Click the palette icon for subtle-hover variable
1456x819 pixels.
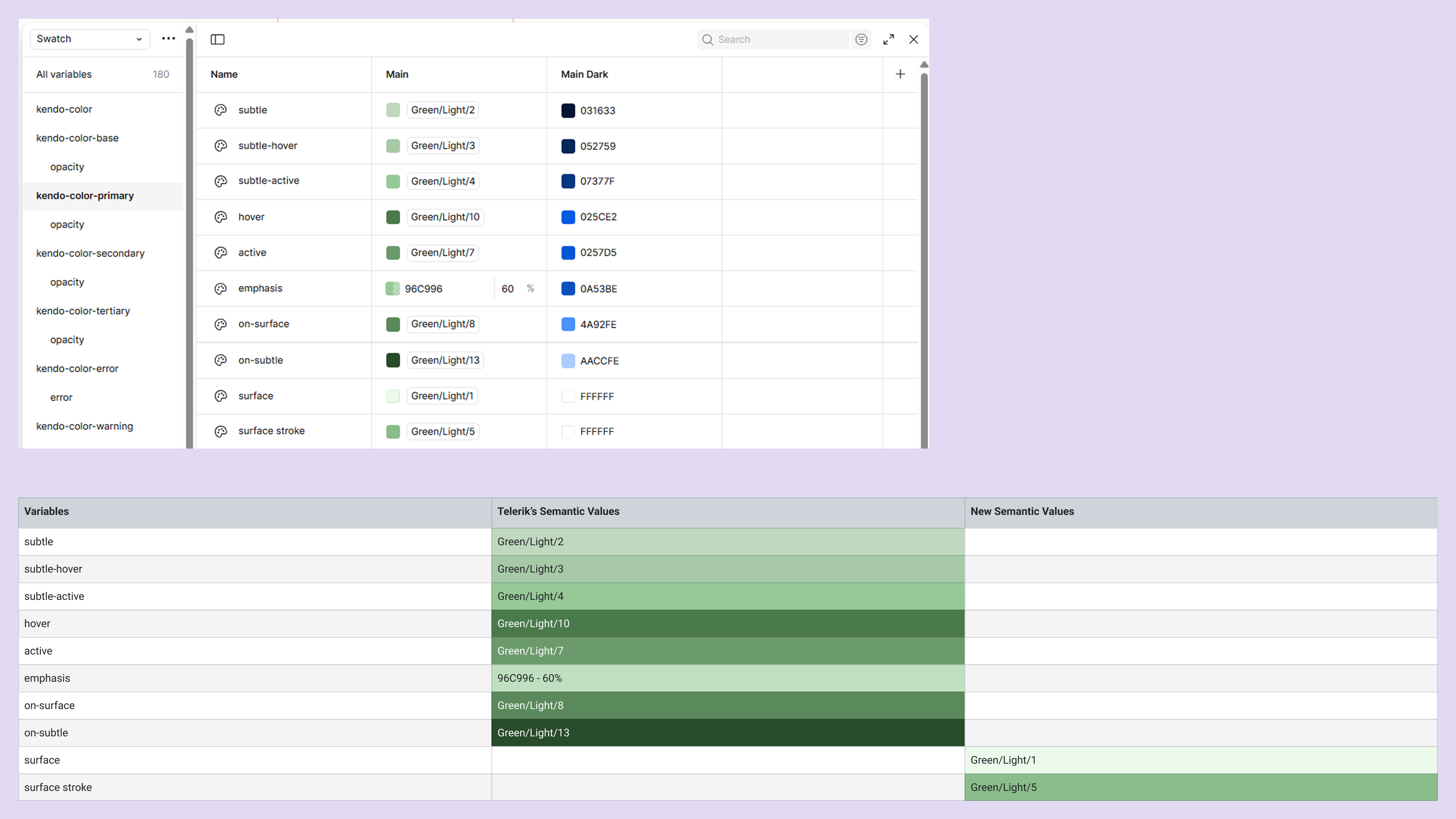pyautogui.click(x=220, y=145)
